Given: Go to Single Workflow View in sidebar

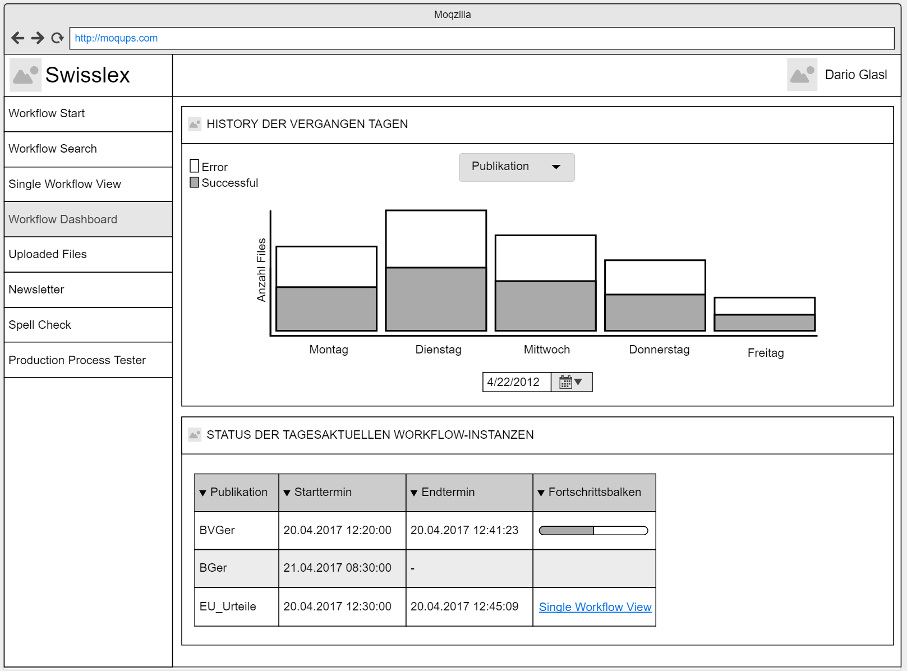Looking at the screenshot, I should (88, 184).
